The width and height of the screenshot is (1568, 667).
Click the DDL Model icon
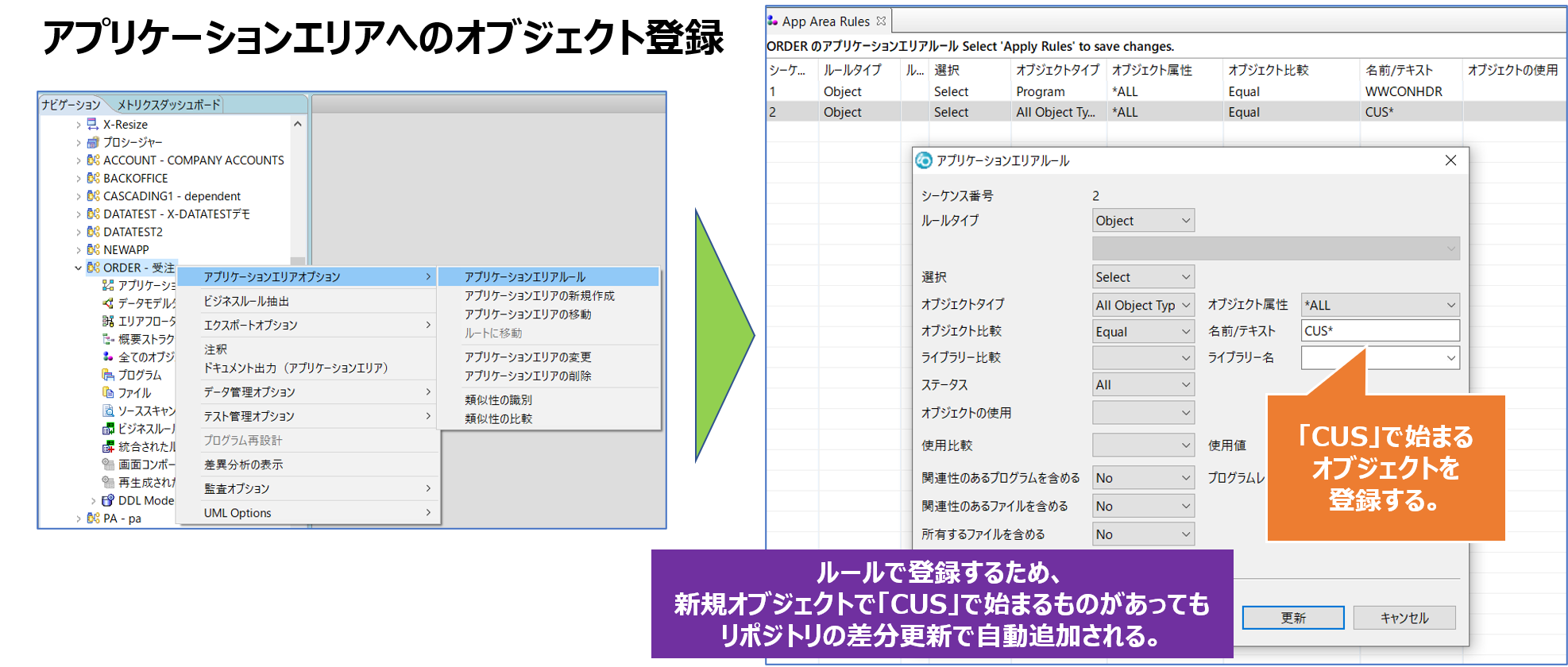coord(108,500)
